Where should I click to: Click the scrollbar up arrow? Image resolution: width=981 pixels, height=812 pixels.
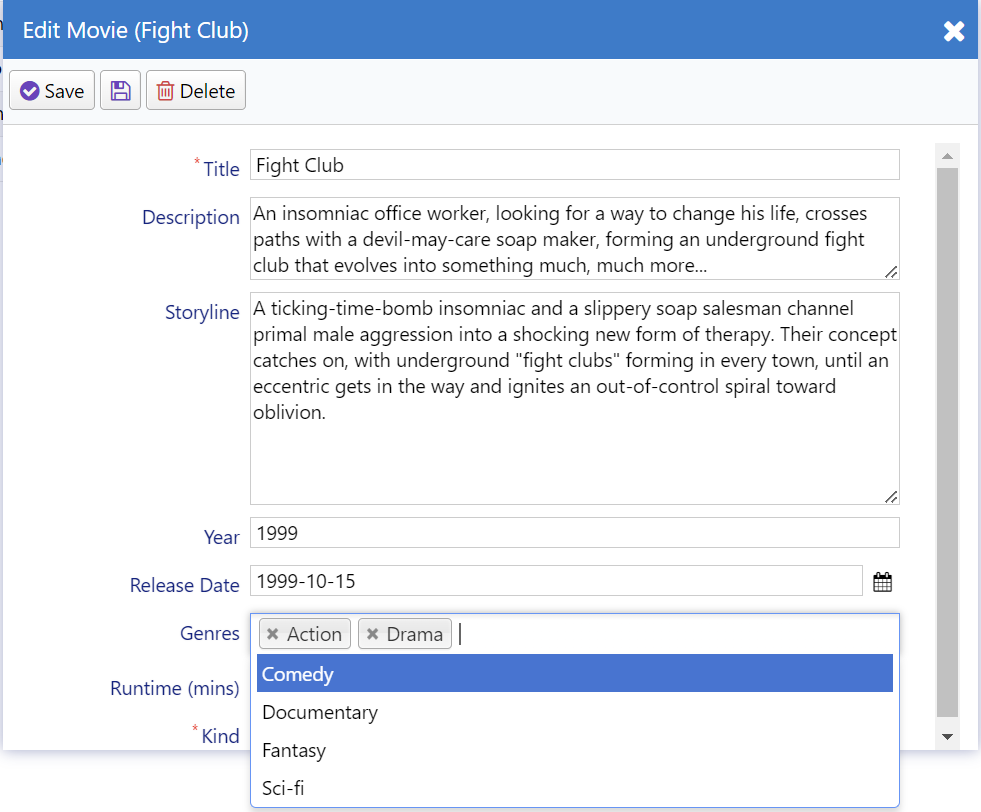(947, 156)
